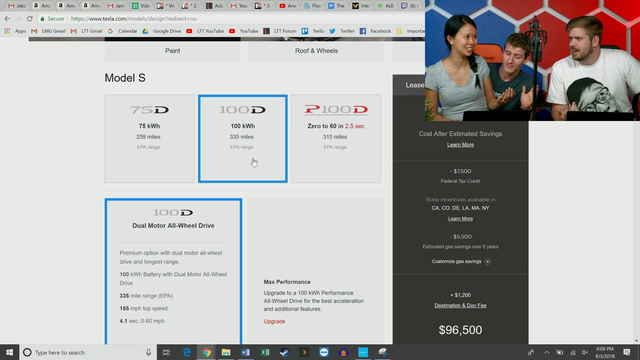Open the Facebook bookmark
Screen dimensions: 640x360
[x=376, y=31]
